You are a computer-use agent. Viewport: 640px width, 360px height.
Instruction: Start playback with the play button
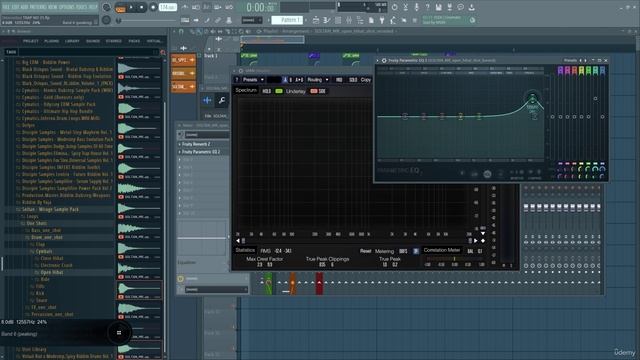click(131, 7)
